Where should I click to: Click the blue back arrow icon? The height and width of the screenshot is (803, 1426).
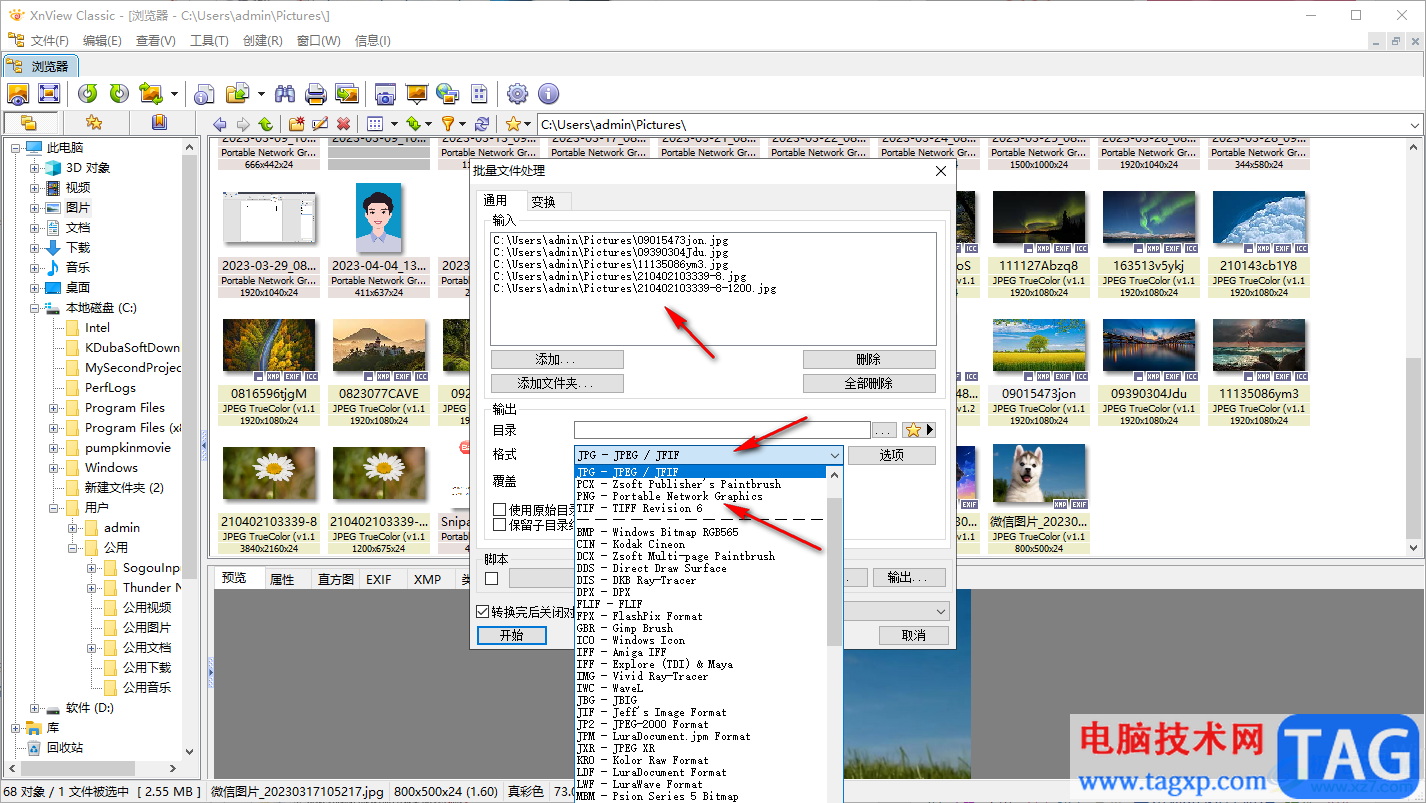(x=220, y=124)
